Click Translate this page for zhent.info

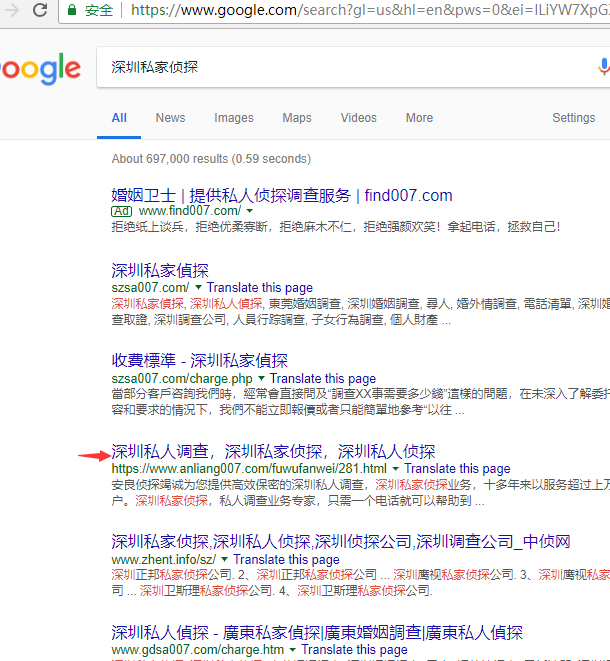pyautogui.click(x=286, y=559)
